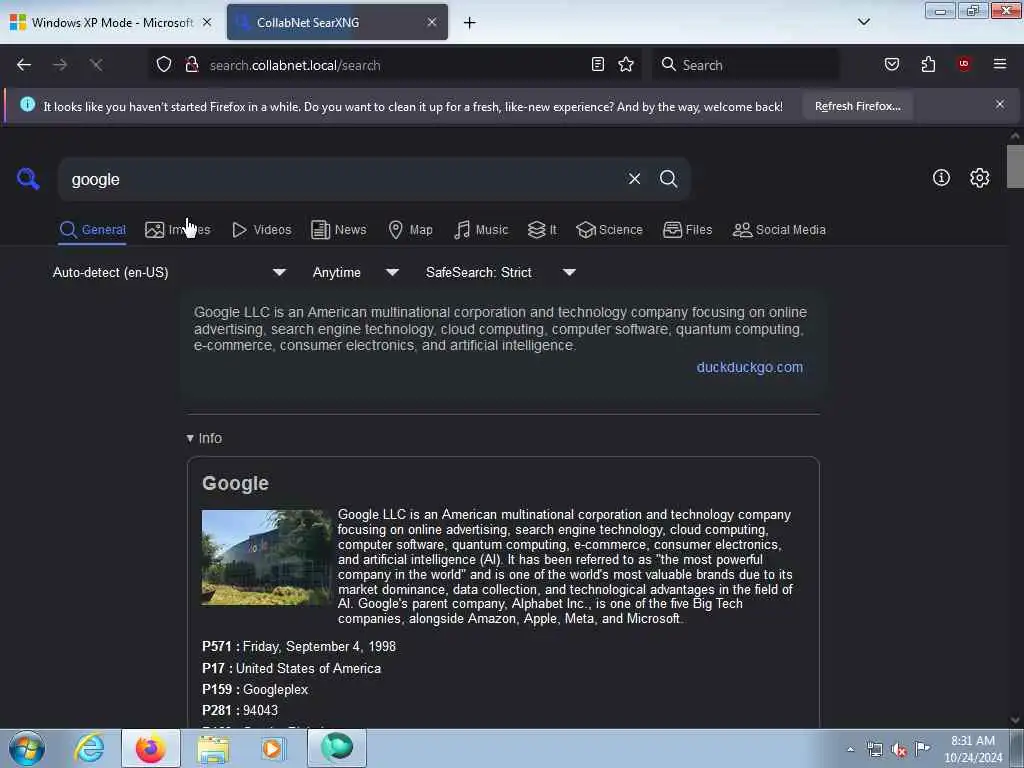
Task: Click the P159 Googleplex entry
Action: (x=255, y=690)
